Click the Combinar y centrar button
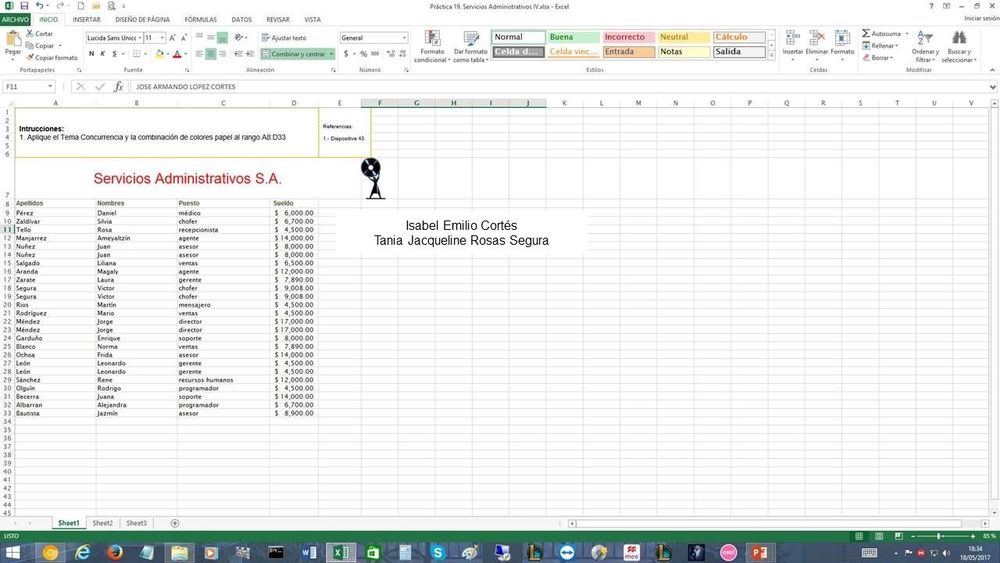This screenshot has height=563, width=1000. pos(295,54)
